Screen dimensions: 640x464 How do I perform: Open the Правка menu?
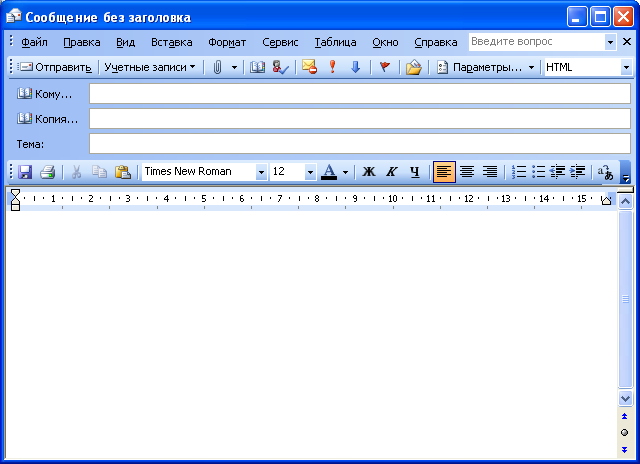point(82,42)
